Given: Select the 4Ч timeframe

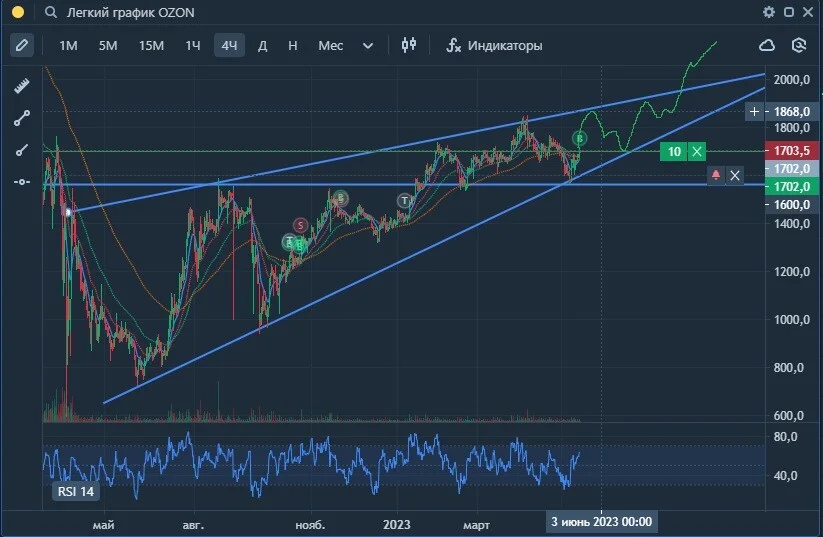Looking at the screenshot, I should [229, 45].
